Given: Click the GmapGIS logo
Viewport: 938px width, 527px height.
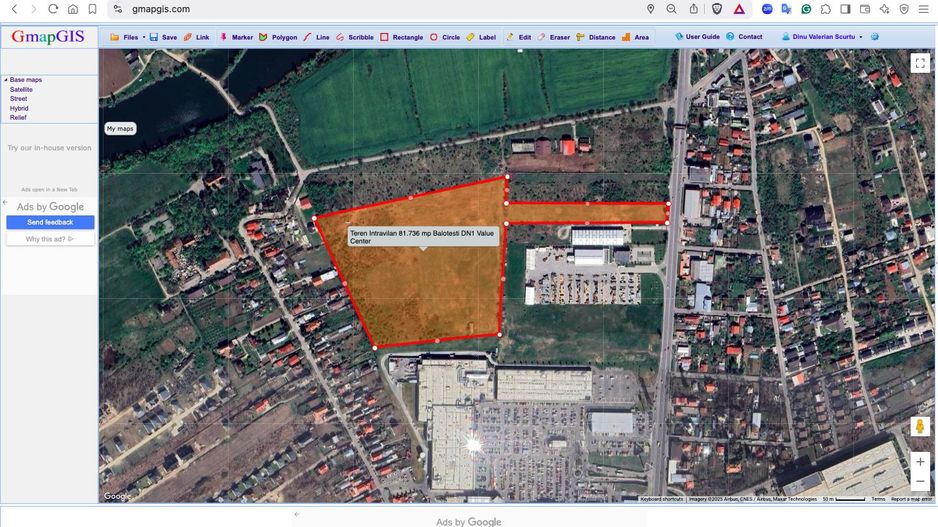Looking at the screenshot, I should tap(48, 36).
